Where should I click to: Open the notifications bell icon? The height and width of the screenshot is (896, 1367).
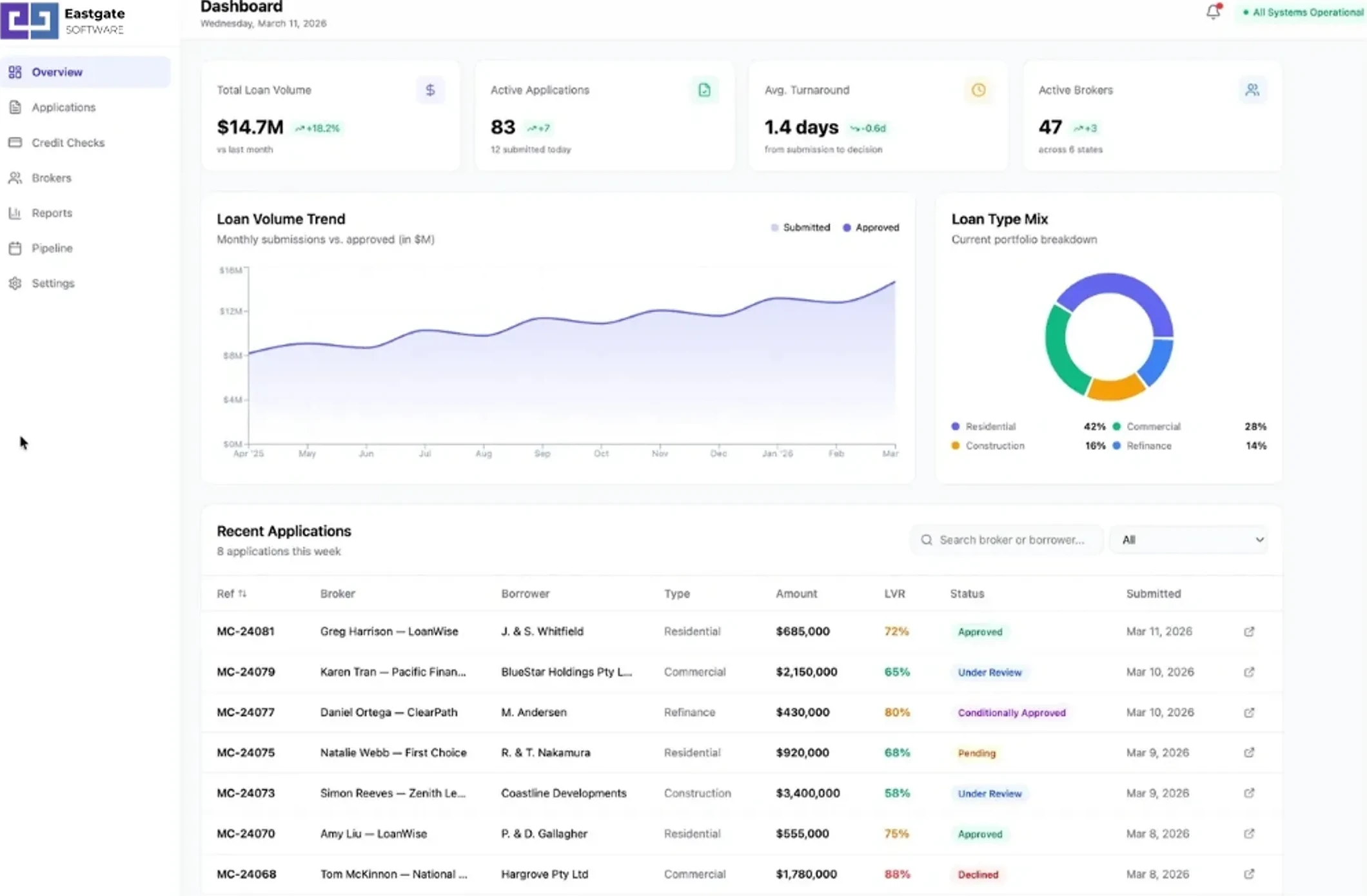pos(1213,12)
